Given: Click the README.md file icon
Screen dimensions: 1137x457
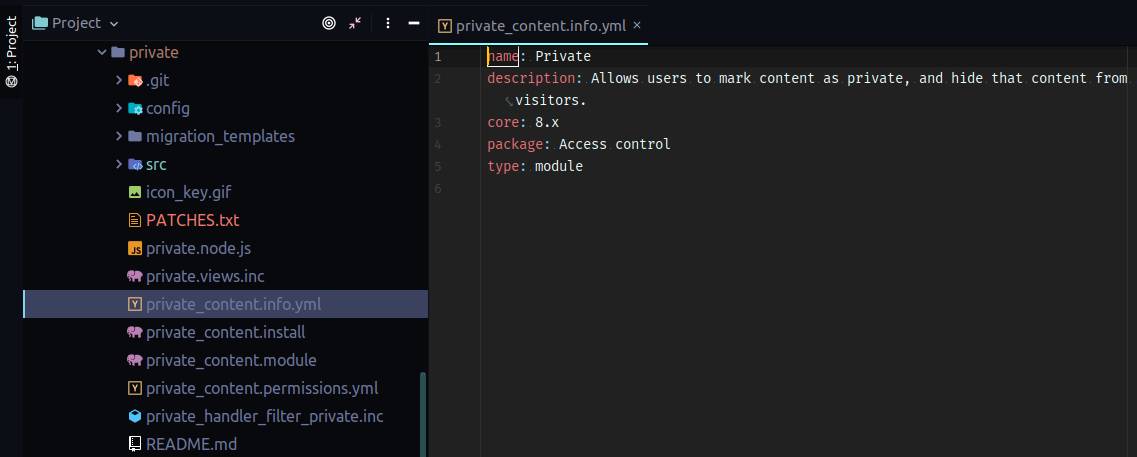Looking at the screenshot, I should (134, 444).
